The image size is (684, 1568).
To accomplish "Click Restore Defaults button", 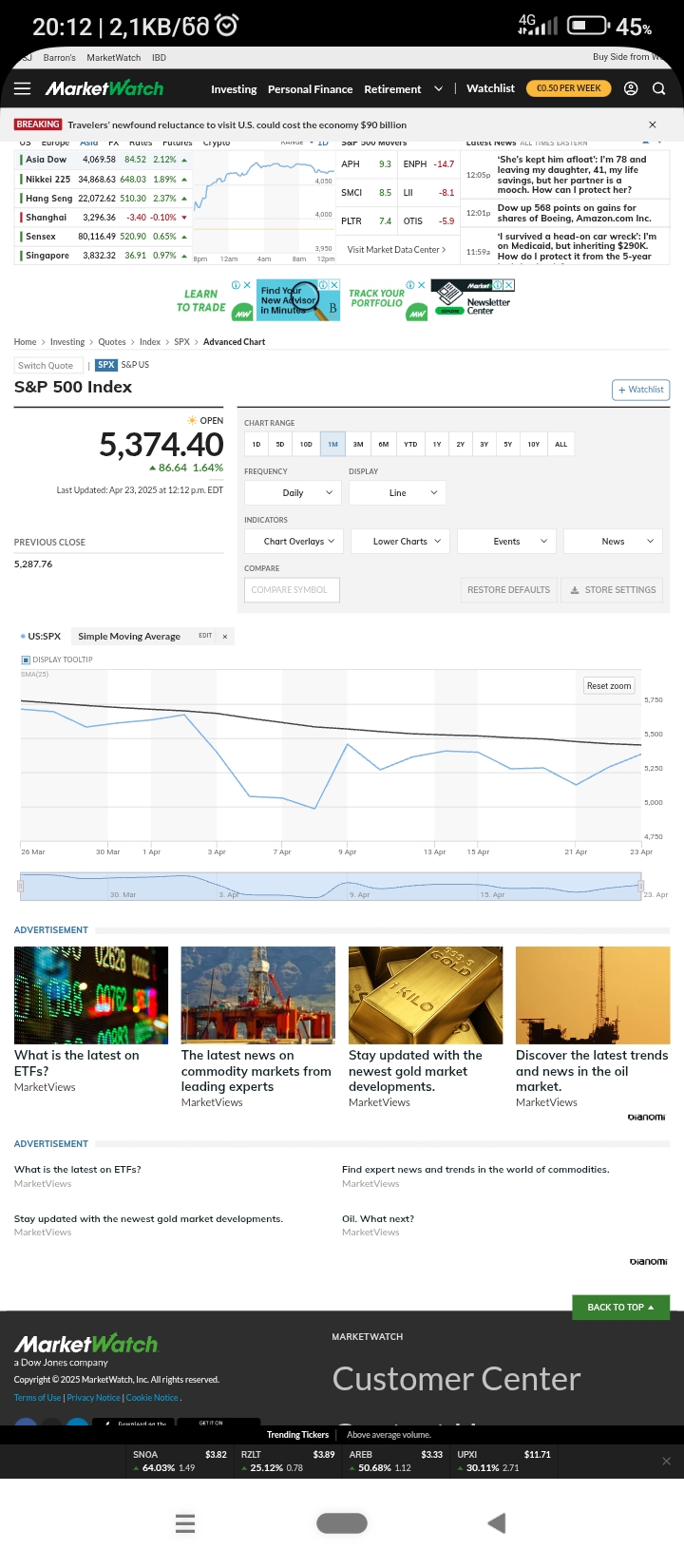I will (508, 590).
